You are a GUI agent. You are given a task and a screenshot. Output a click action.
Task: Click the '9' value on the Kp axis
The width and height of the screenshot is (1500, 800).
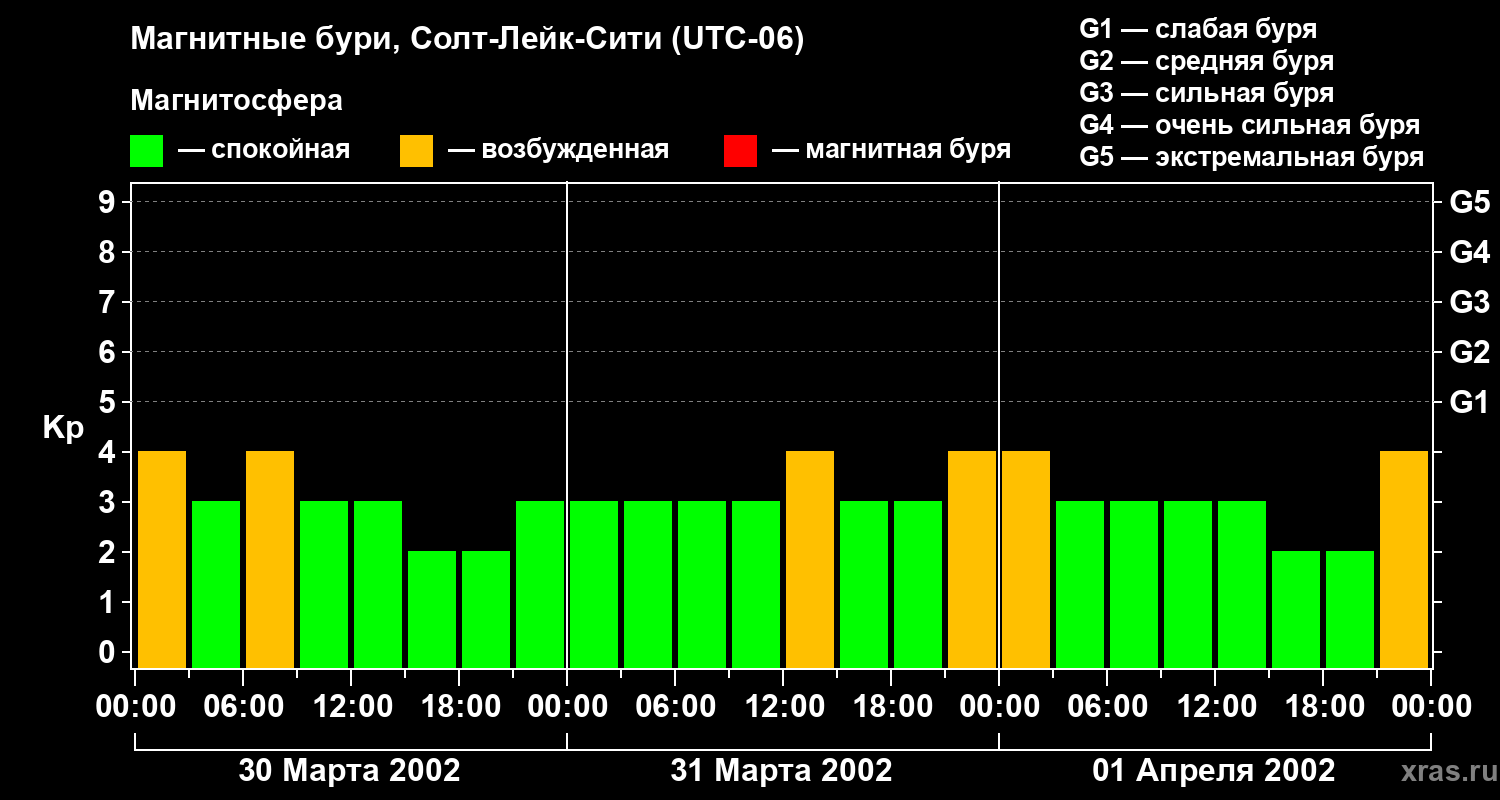[109, 203]
